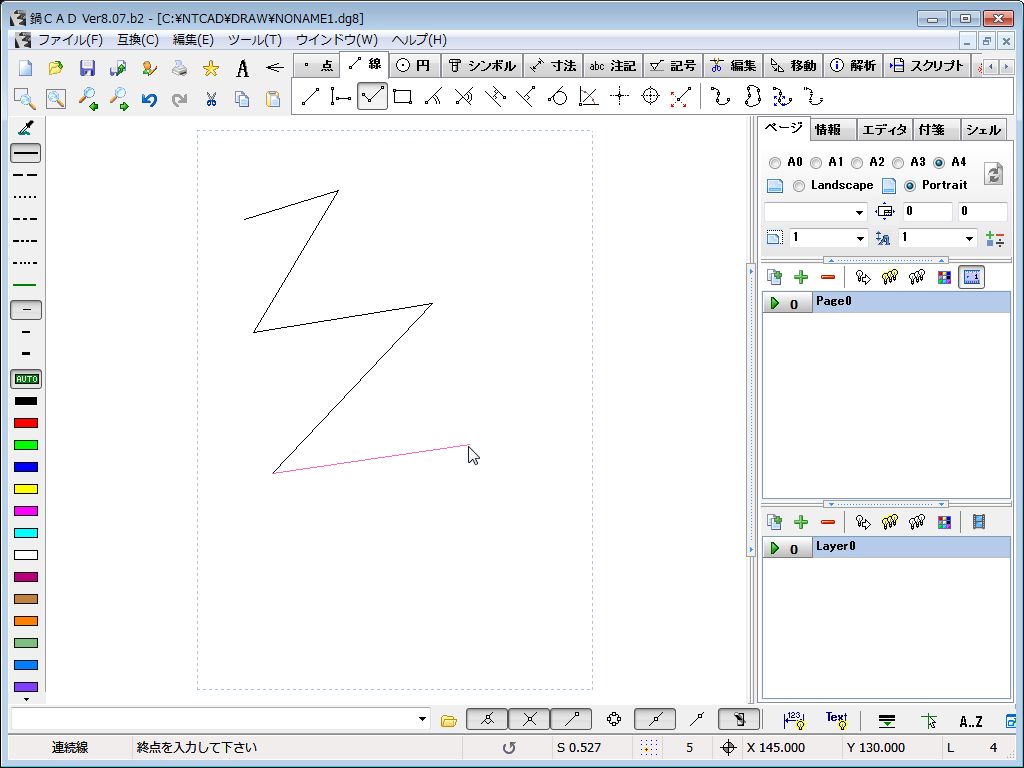The image size is (1024, 768).
Task: Switch to the 円 toolbar tab
Action: click(x=414, y=65)
